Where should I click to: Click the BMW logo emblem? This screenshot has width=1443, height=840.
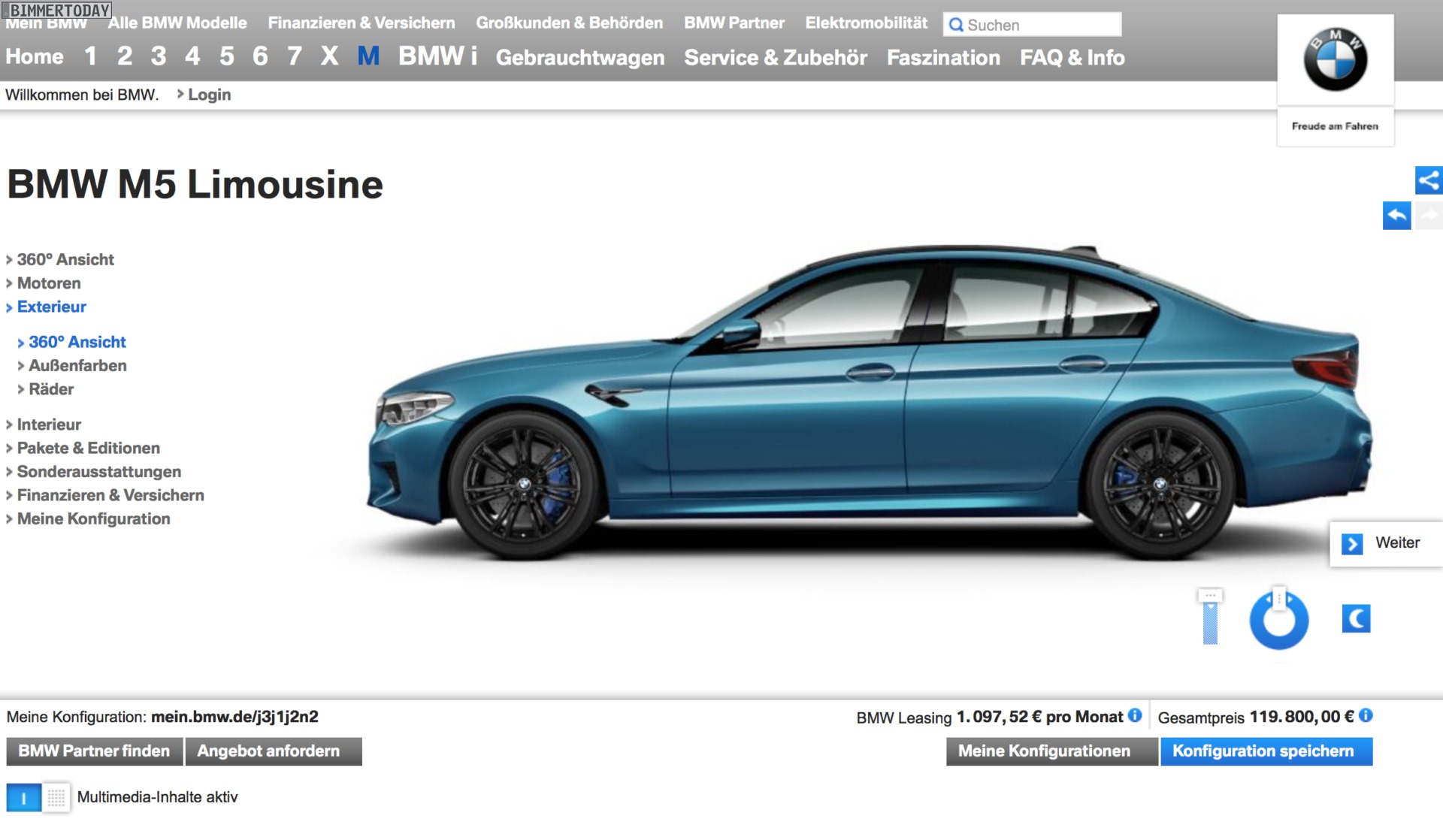tap(1335, 60)
